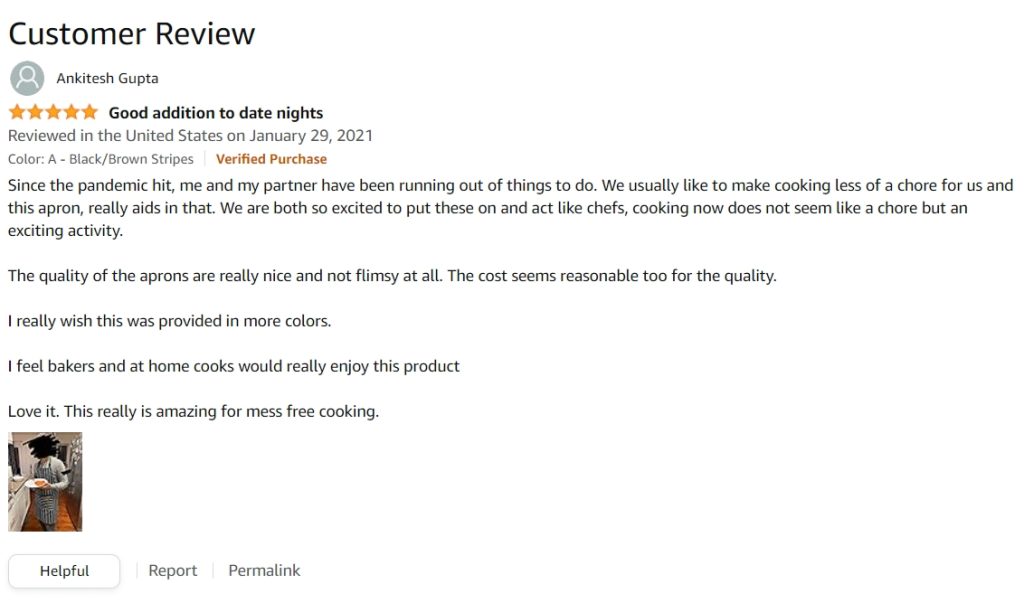Image resolution: width=1024 pixels, height=603 pixels.
Task: Click the fourth star in the rating
Action: 72,112
